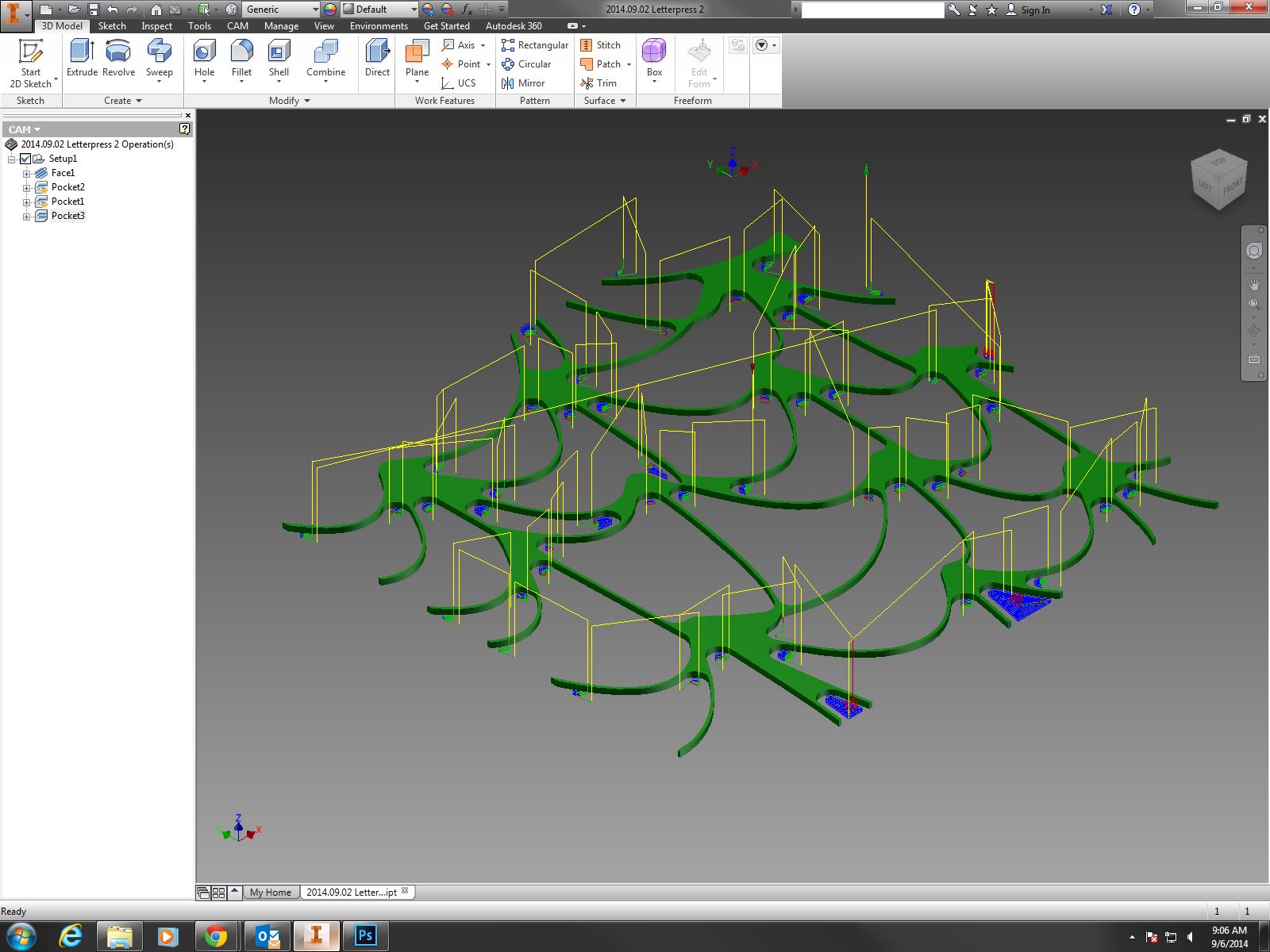
Task: Click the CAM browser help button
Action: coord(187,129)
